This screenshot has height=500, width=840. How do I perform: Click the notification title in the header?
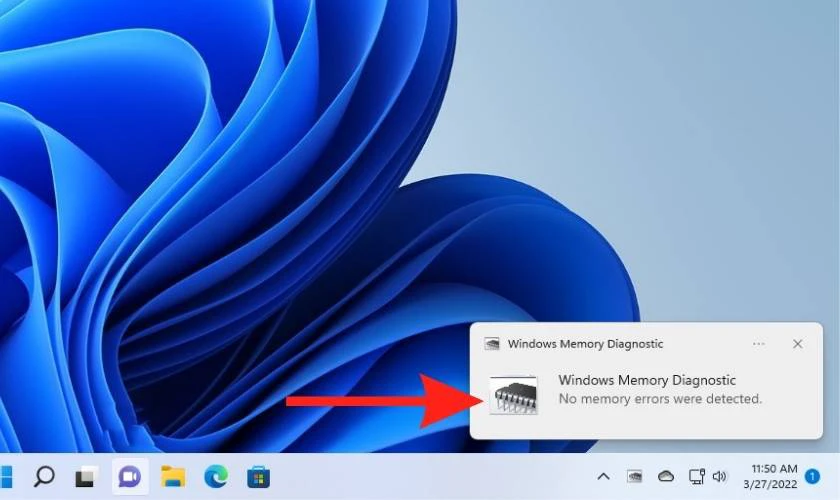tap(585, 344)
